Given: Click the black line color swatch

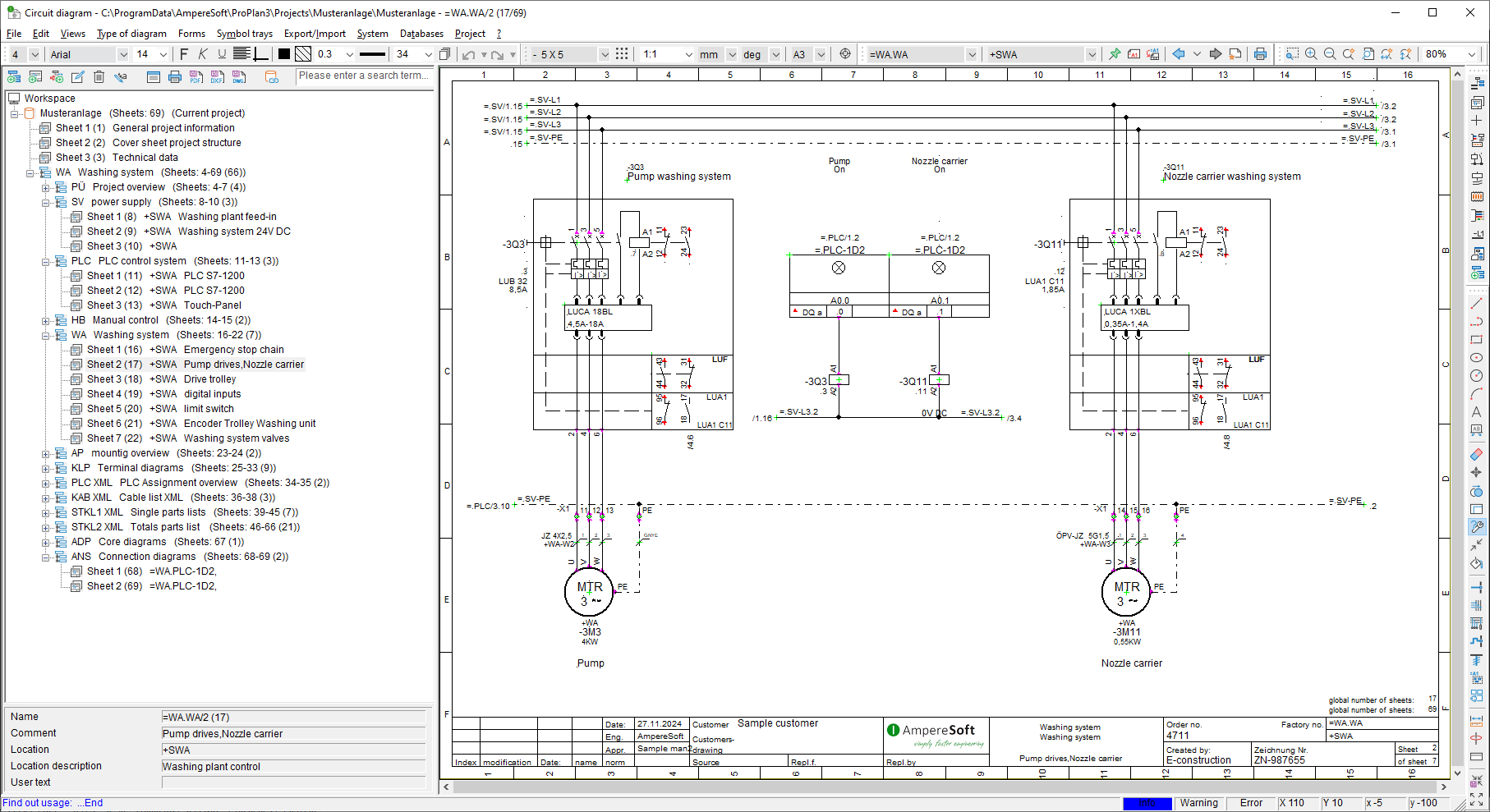Looking at the screenshot, I should (x=284, y=54).
